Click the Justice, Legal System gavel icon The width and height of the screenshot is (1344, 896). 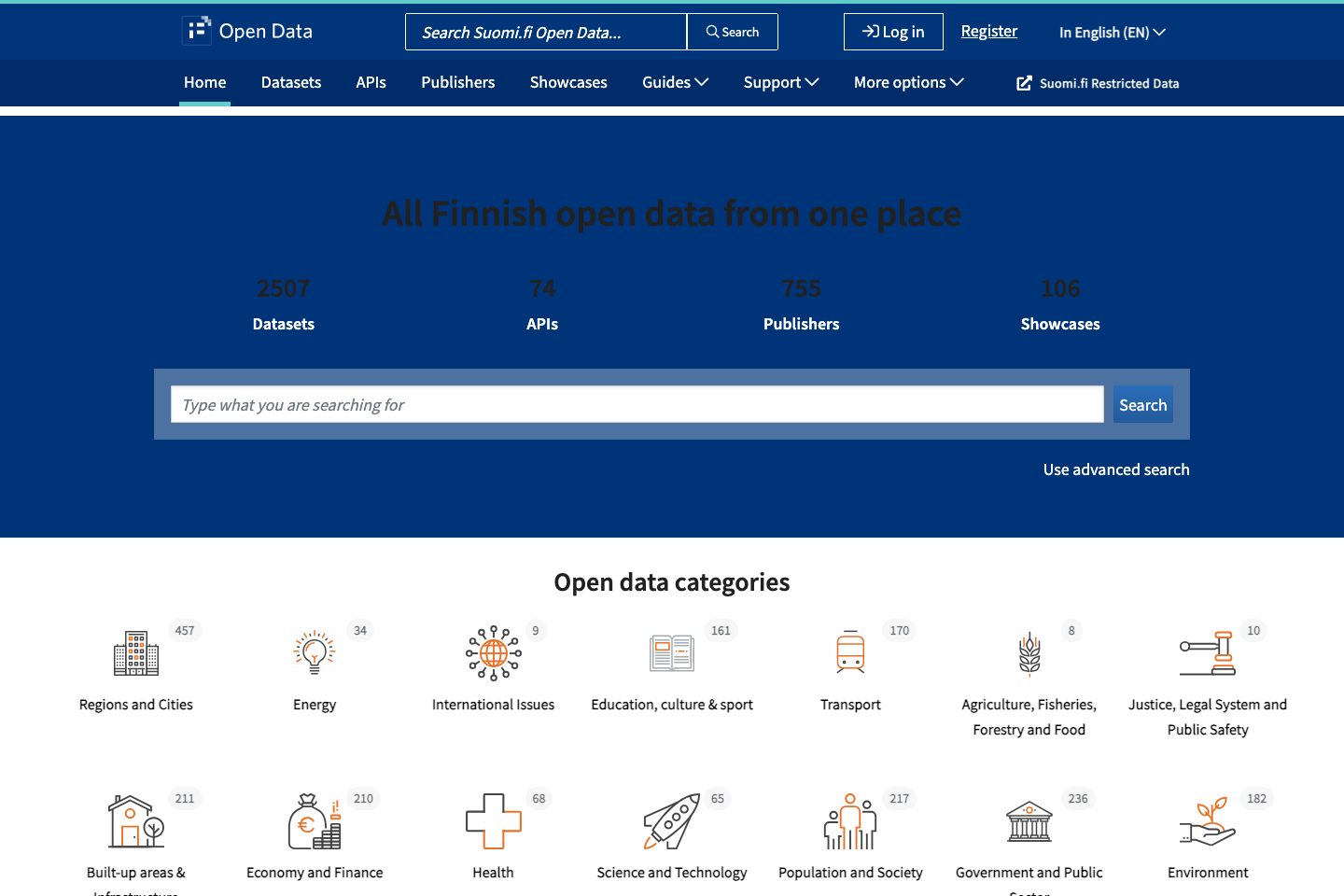point(1208,652)
